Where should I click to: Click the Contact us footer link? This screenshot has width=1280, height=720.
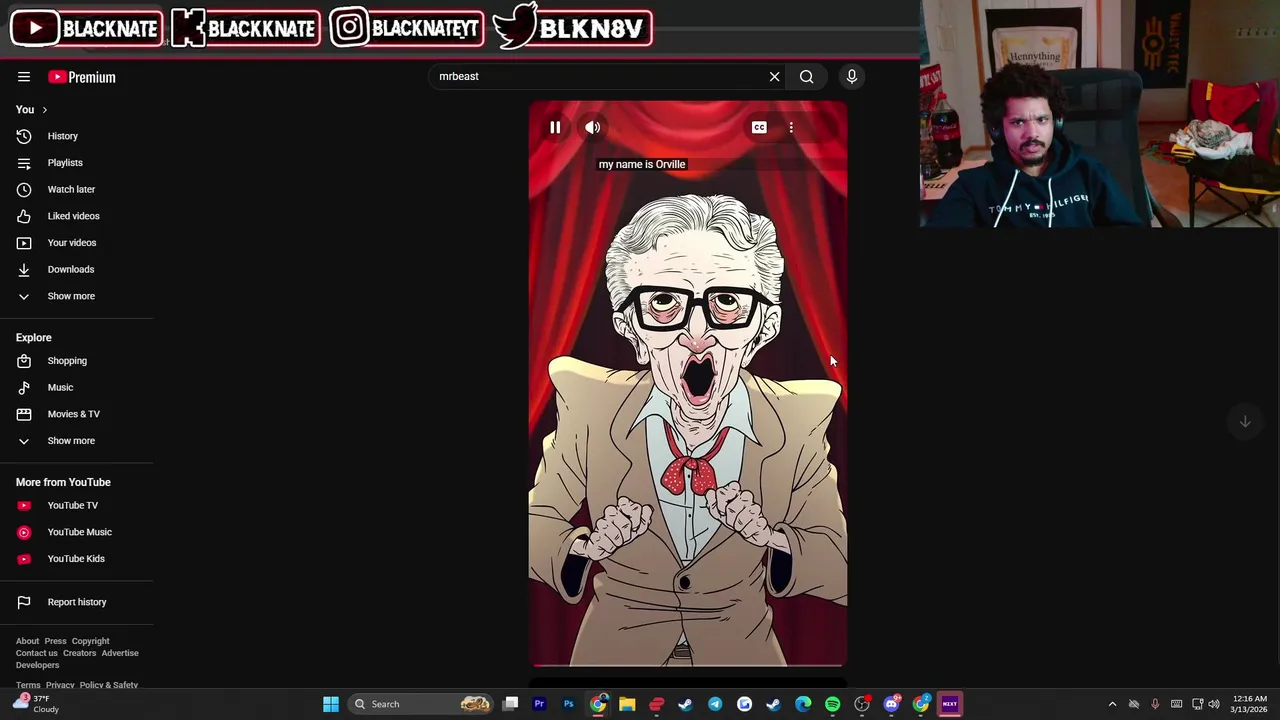point(37,653)
